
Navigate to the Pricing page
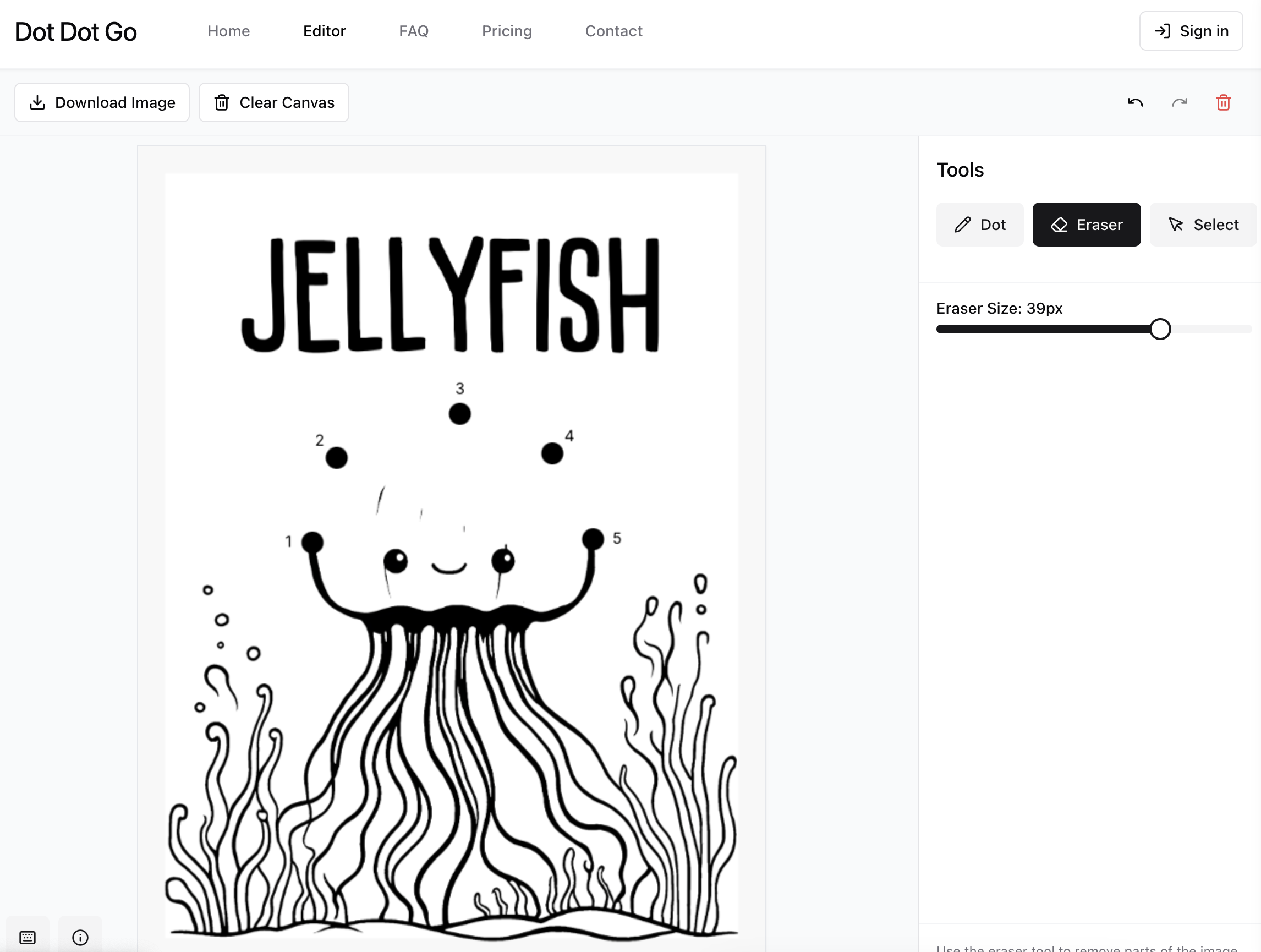pos(507,31)
